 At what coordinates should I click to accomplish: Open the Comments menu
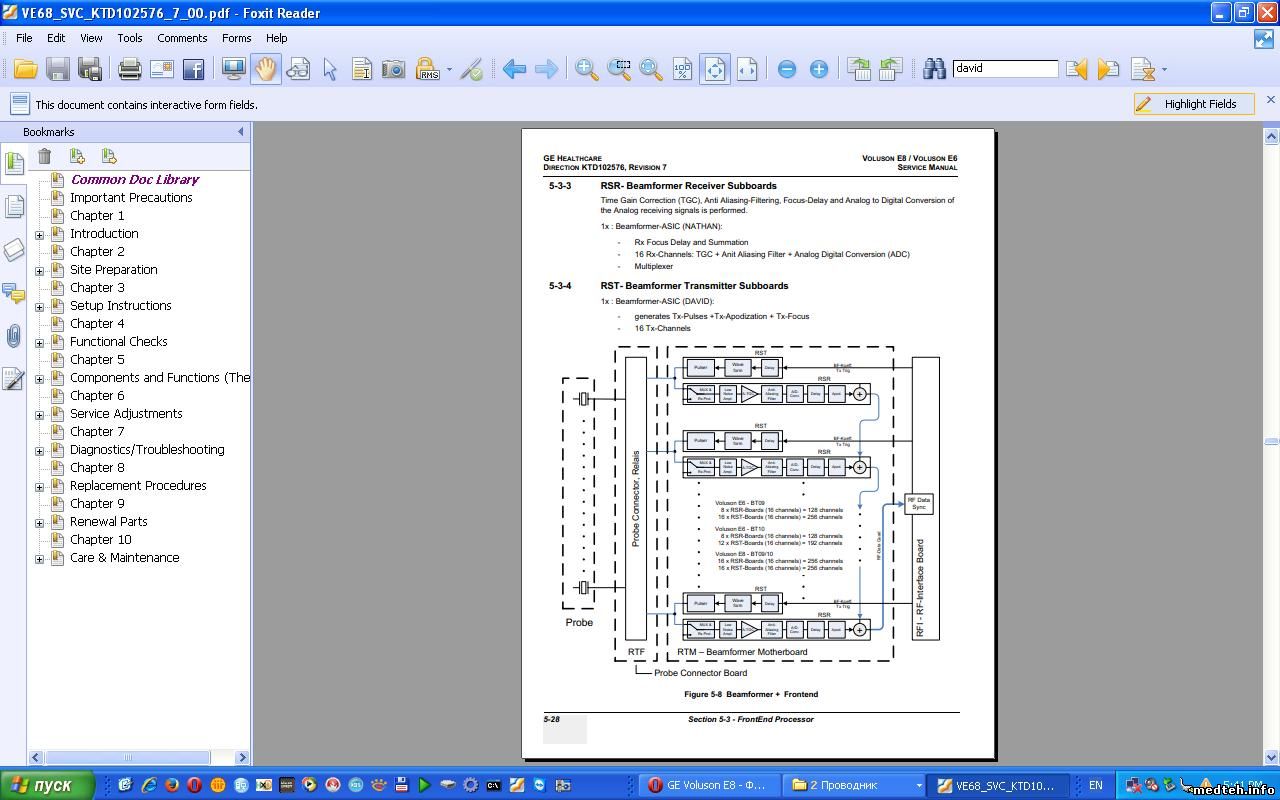point(182,38)
